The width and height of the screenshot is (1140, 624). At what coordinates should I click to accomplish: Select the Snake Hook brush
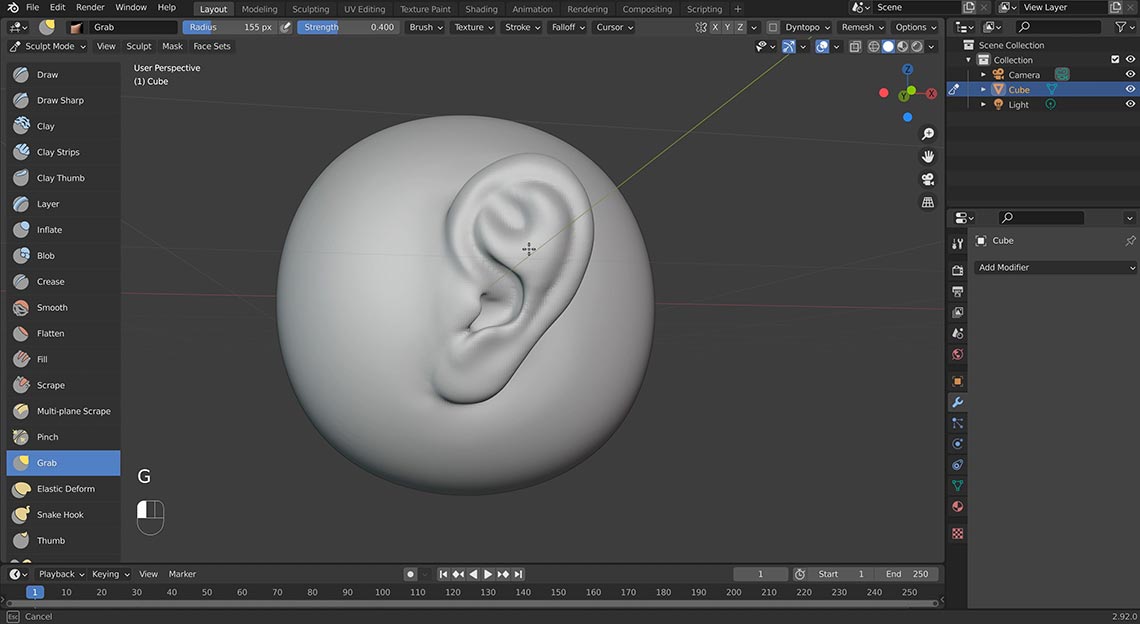pyautogui.click(x=63, y=515)
